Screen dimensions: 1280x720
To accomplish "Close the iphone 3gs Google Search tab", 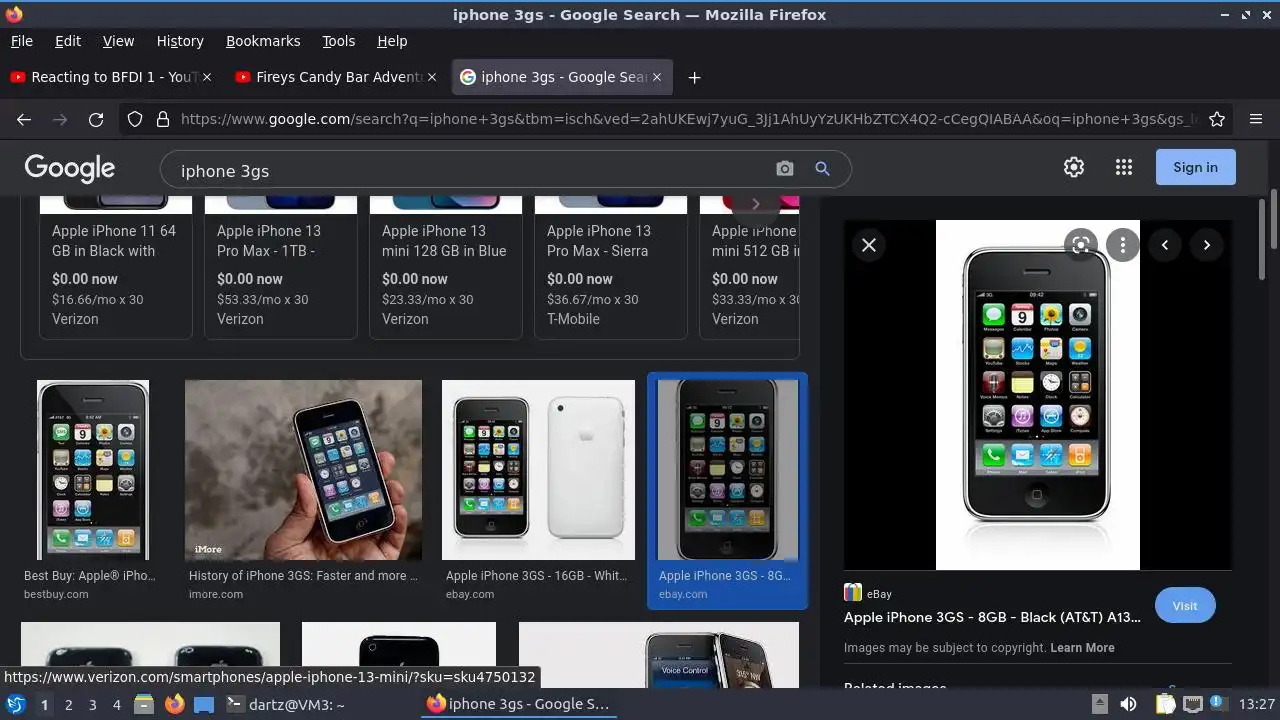I will pyautogui.click(x=656, y=77).
